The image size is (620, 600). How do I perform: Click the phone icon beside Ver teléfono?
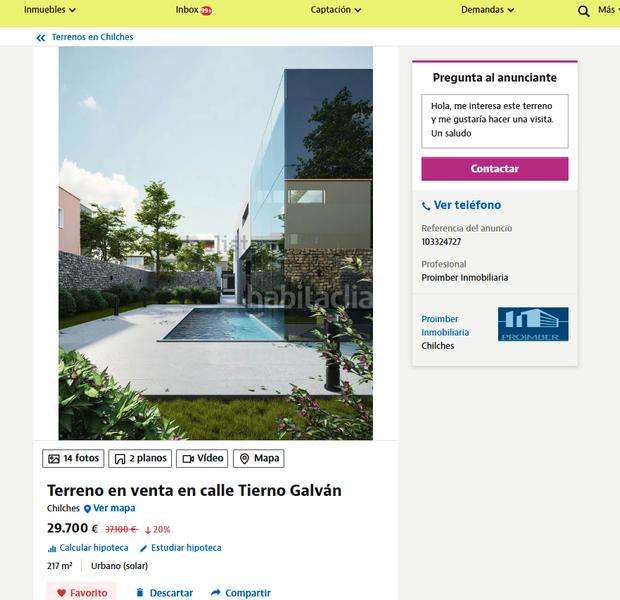[426, 206]
